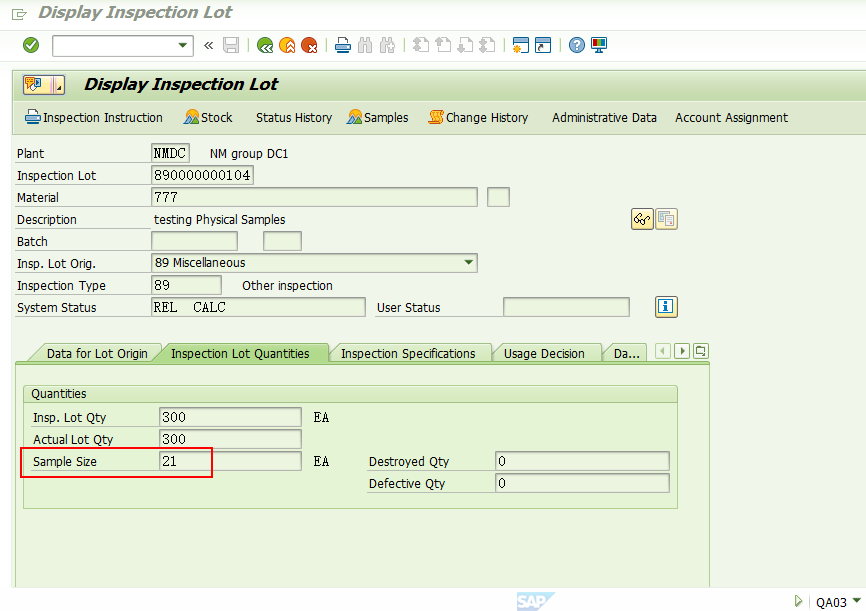The height and width of the screenshot is (611, 866).
Task: Click the Stock button
Action: (208, 118)
